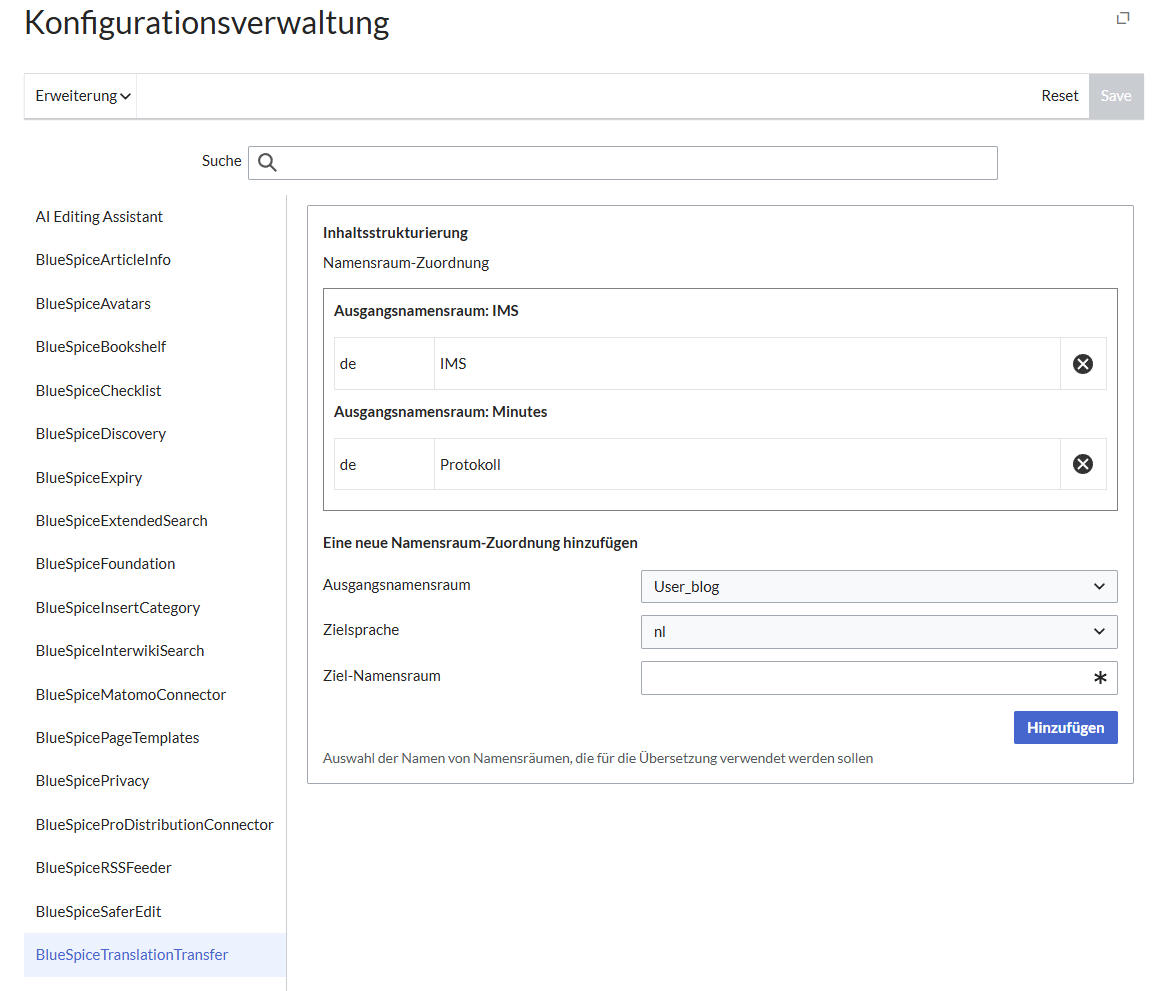Click the Save button

click(1115, 96)
